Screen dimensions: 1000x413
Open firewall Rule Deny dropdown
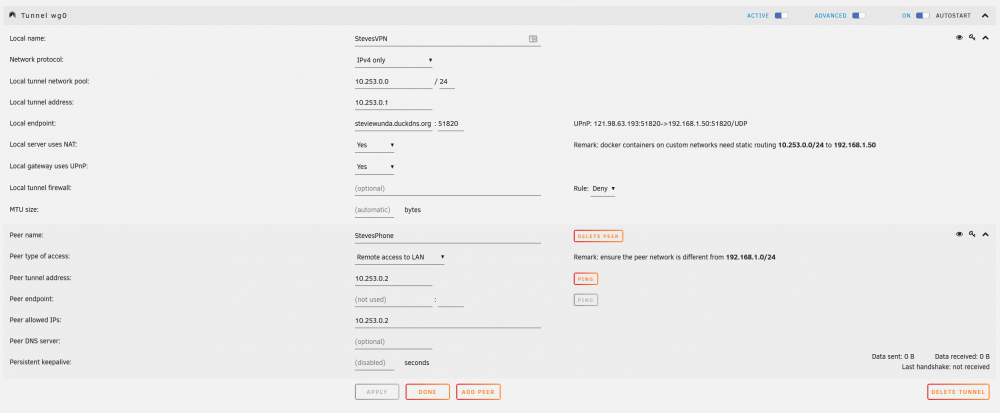pyautogui.click(x=603, y=189)
